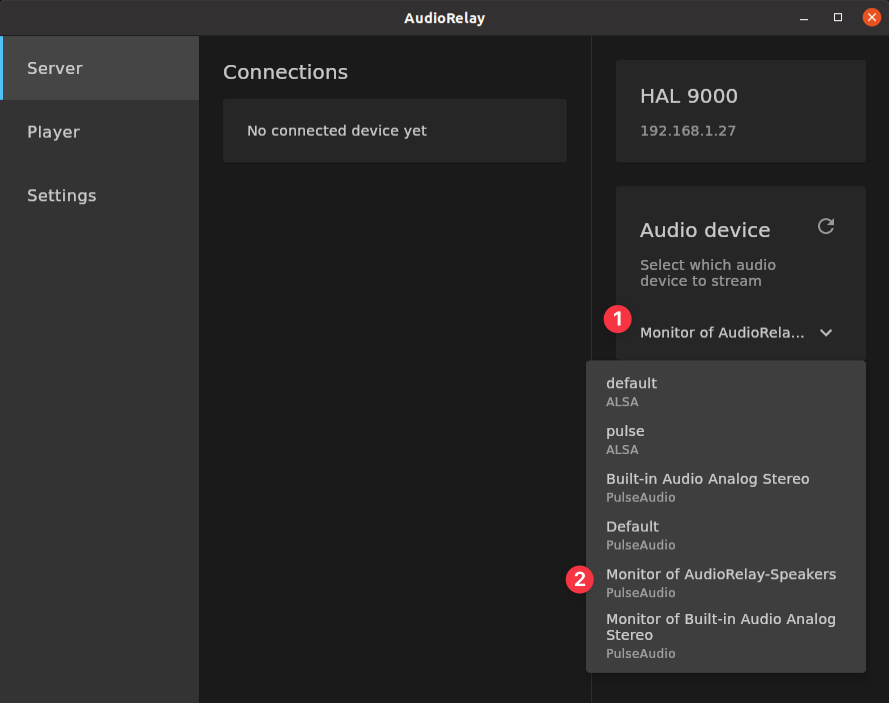
Task: Click the audio device dropdown chevron arrow
Action: 826,333
